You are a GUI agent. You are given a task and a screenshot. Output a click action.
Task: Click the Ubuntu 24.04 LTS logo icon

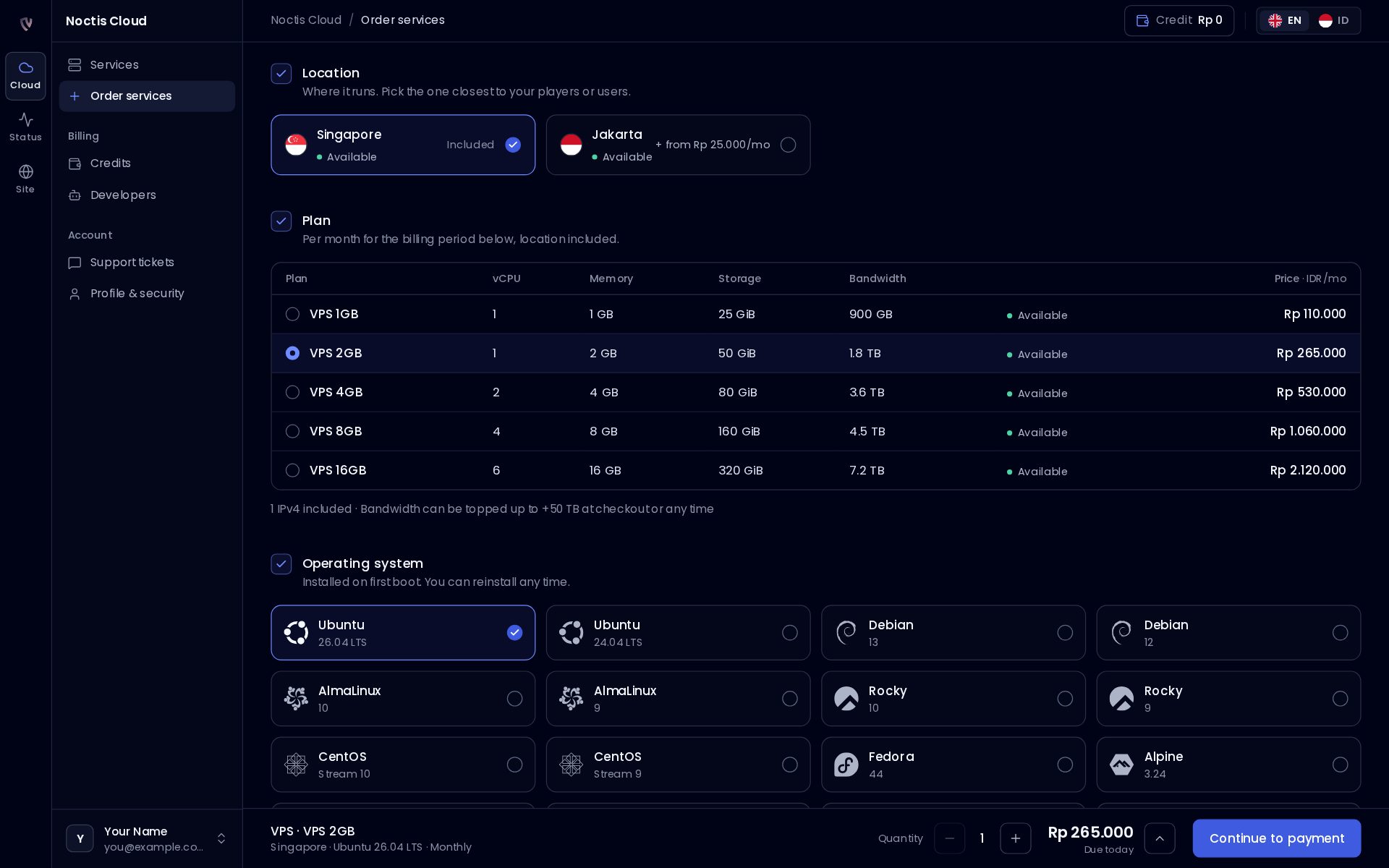pos(571,632)
